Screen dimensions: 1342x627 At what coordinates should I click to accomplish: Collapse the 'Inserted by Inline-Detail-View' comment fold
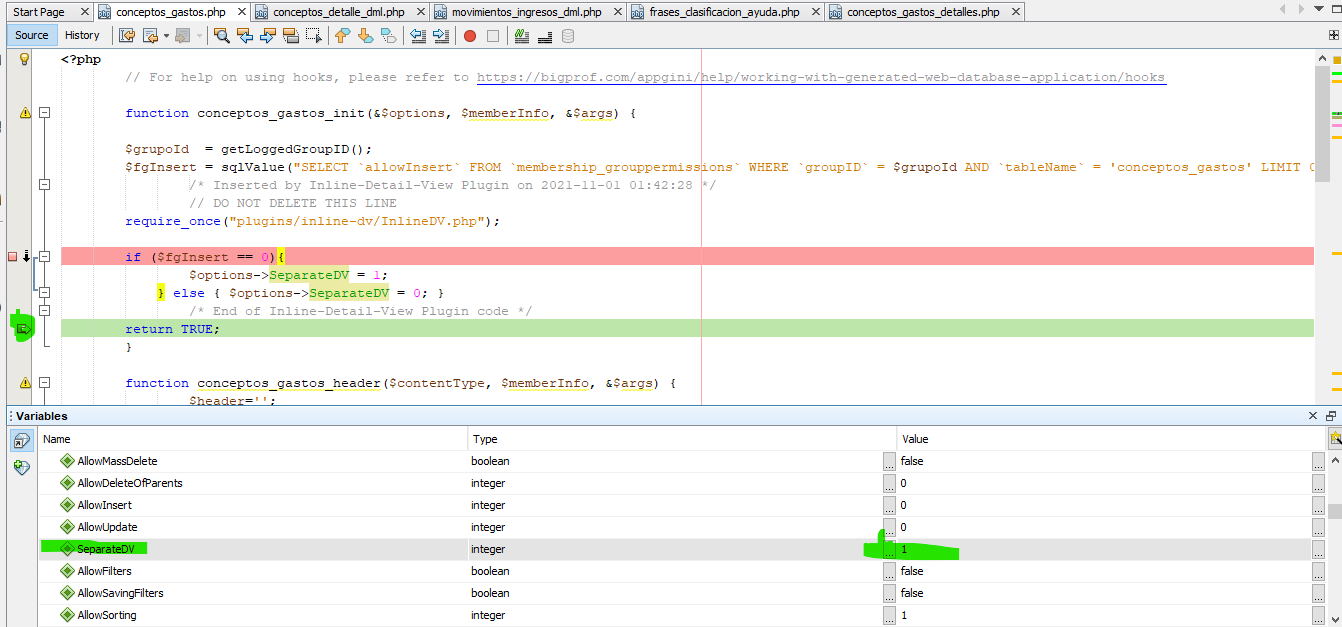pos(44,185)
